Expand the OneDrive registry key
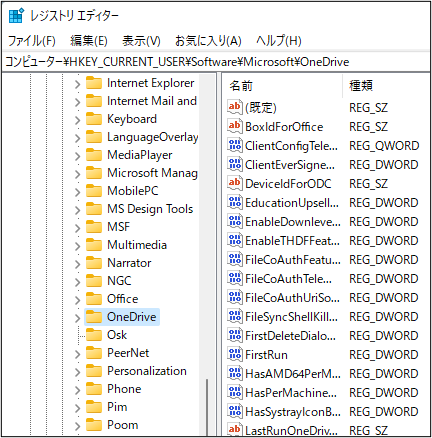 (77, 318)
